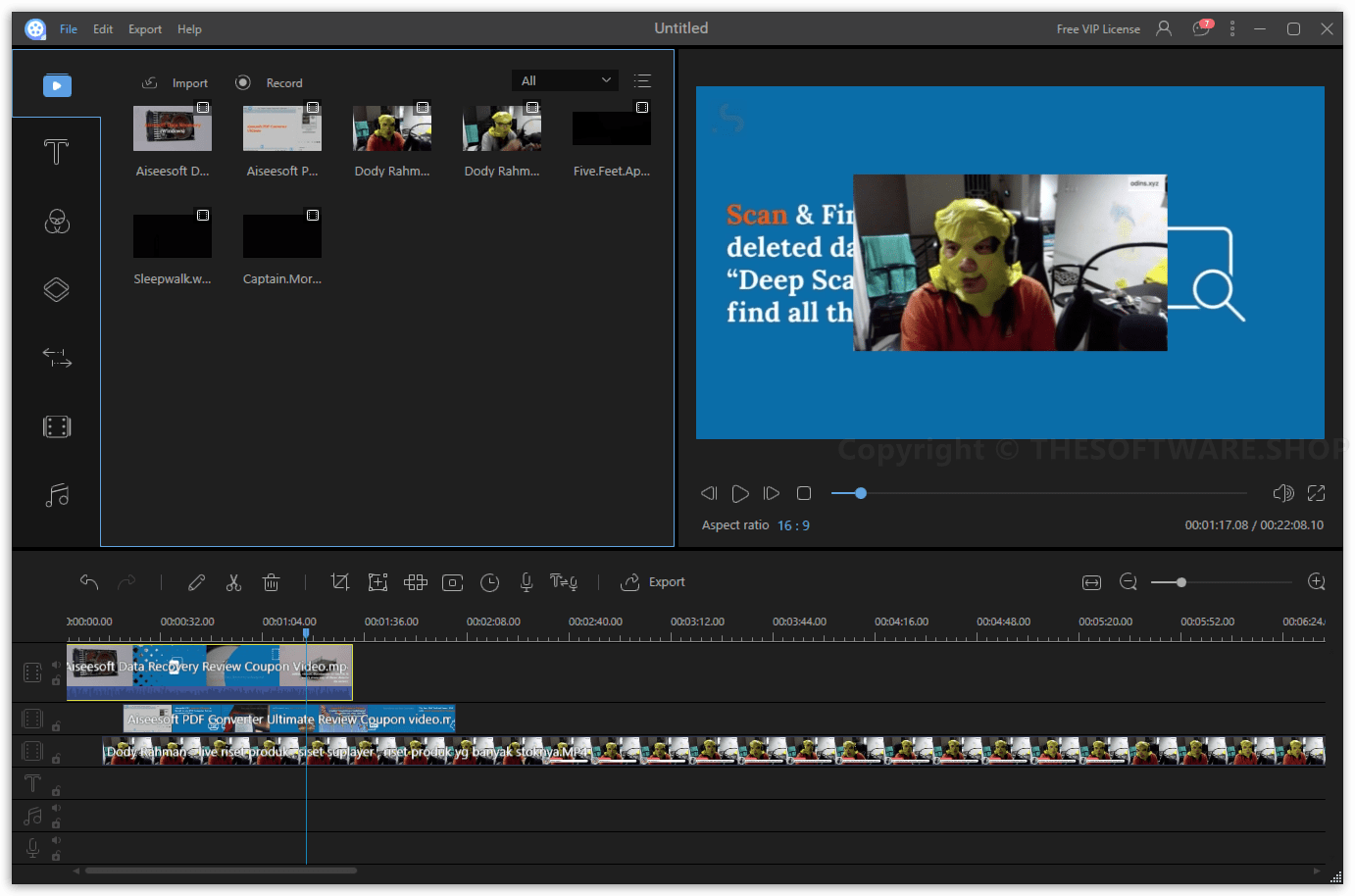The height and width of the screenshot is (896, 1355).
Task: Select the Zoom tool in timeline toolbar
Action: point(377,582)
